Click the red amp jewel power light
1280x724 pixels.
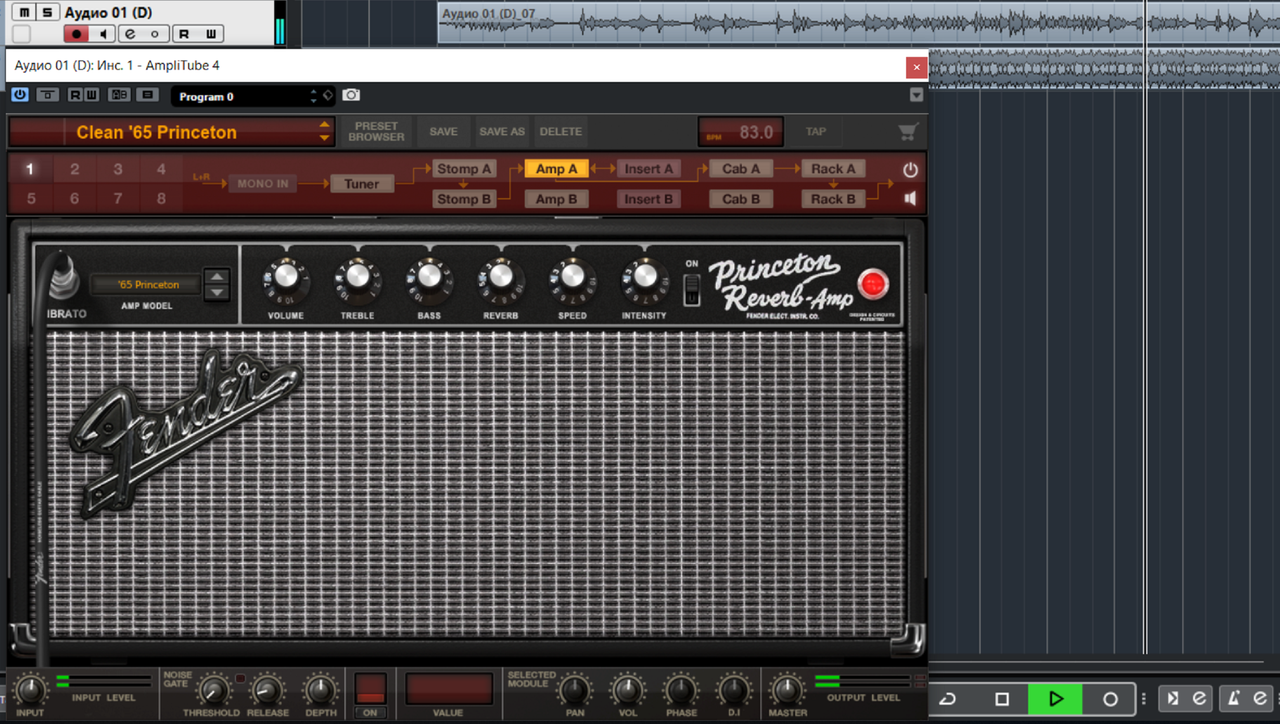tap(873, 285)
